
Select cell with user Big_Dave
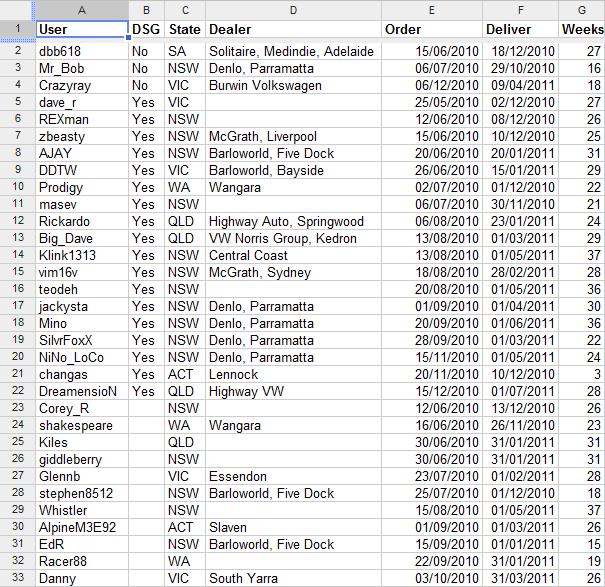tap(82, 238)
